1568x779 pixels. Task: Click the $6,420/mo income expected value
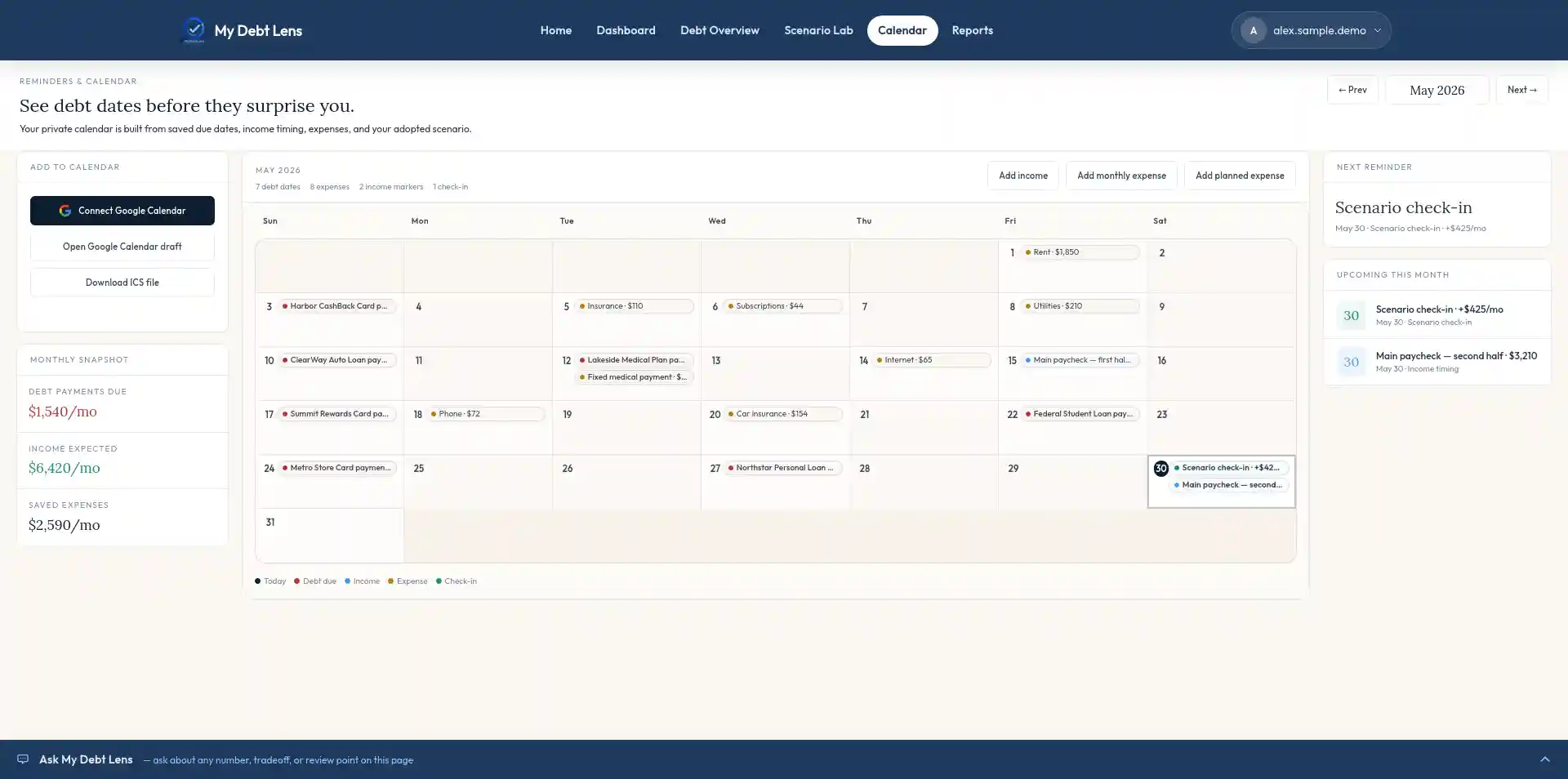(65, 468)
